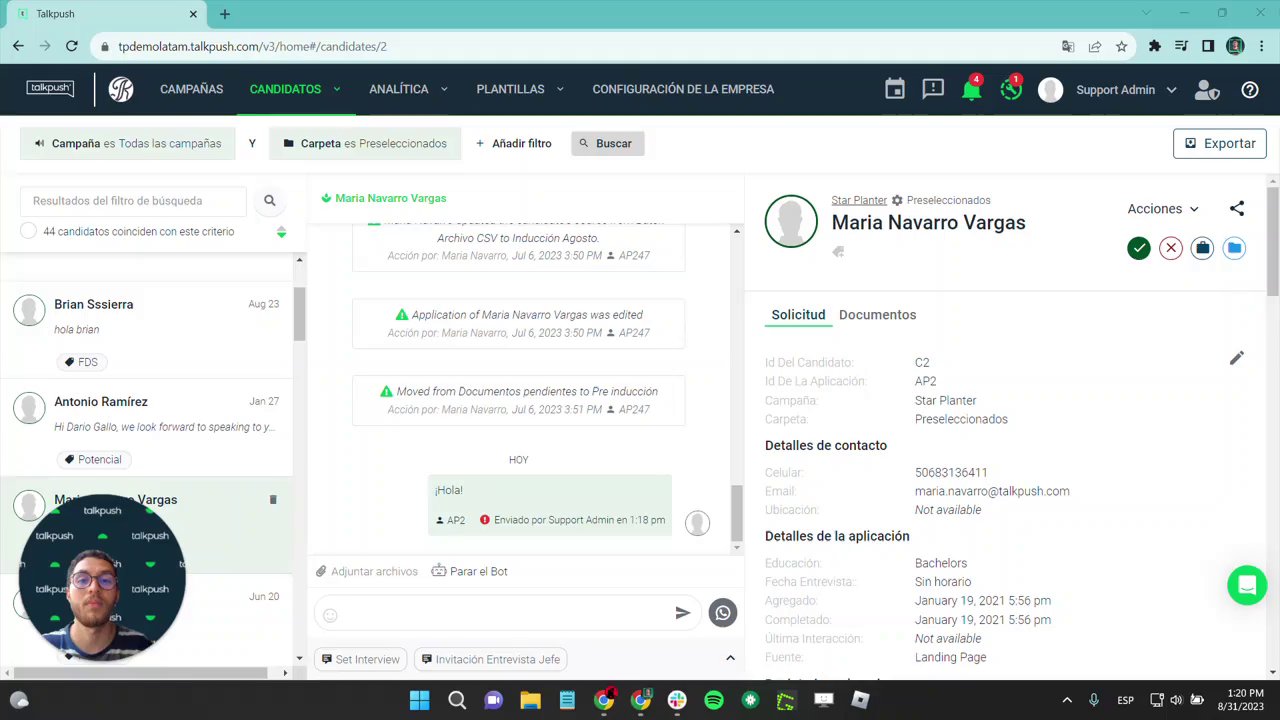
Task: Switch to the Solicitud tab
Action: point(798,315)
